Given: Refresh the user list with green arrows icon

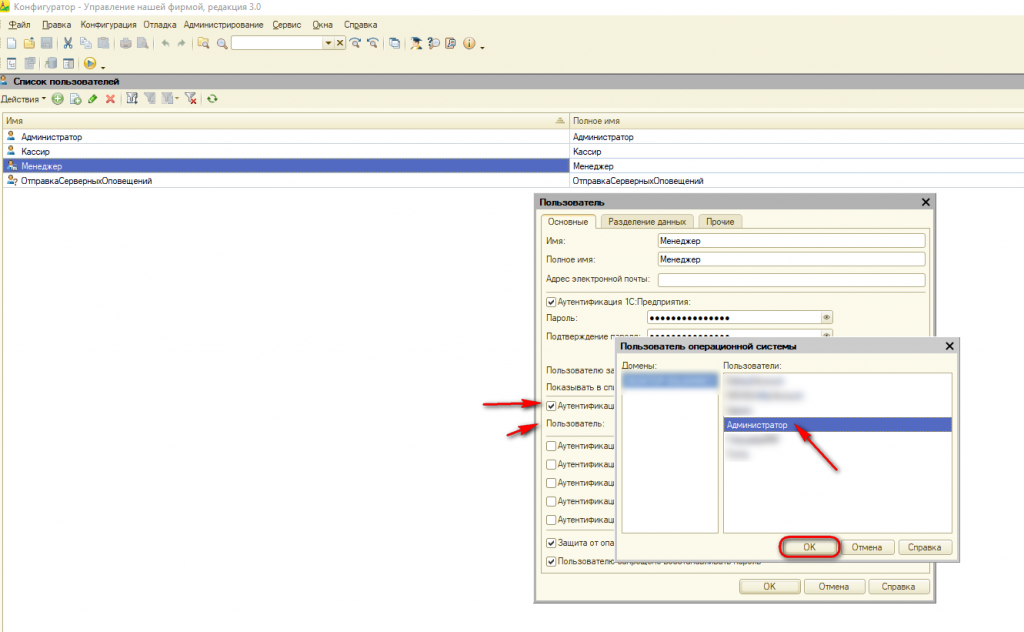Looking at the screenshot, I should [x=212, y=99].
